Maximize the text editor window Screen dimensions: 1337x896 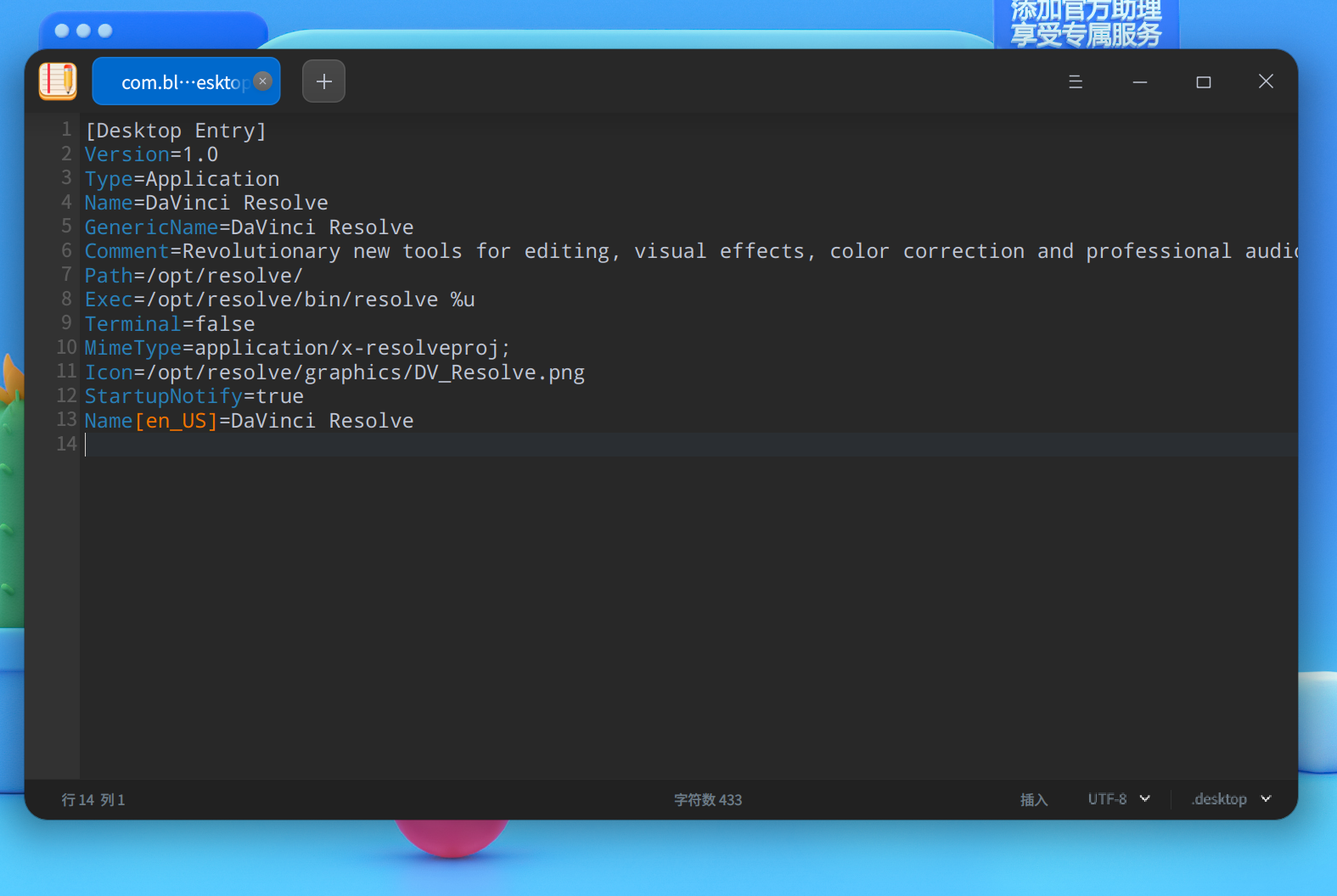(1204, 81)
